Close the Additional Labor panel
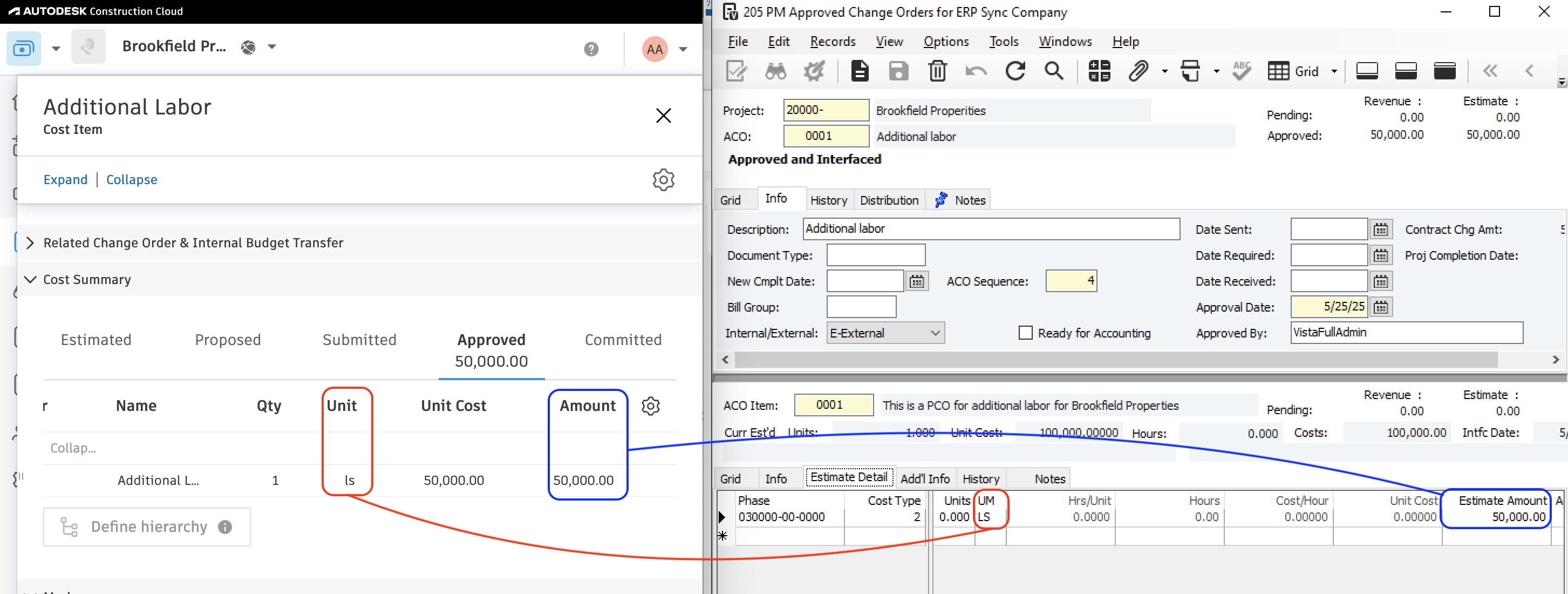The width and height of the screenshot is (1568, 594). pos(664,116)
